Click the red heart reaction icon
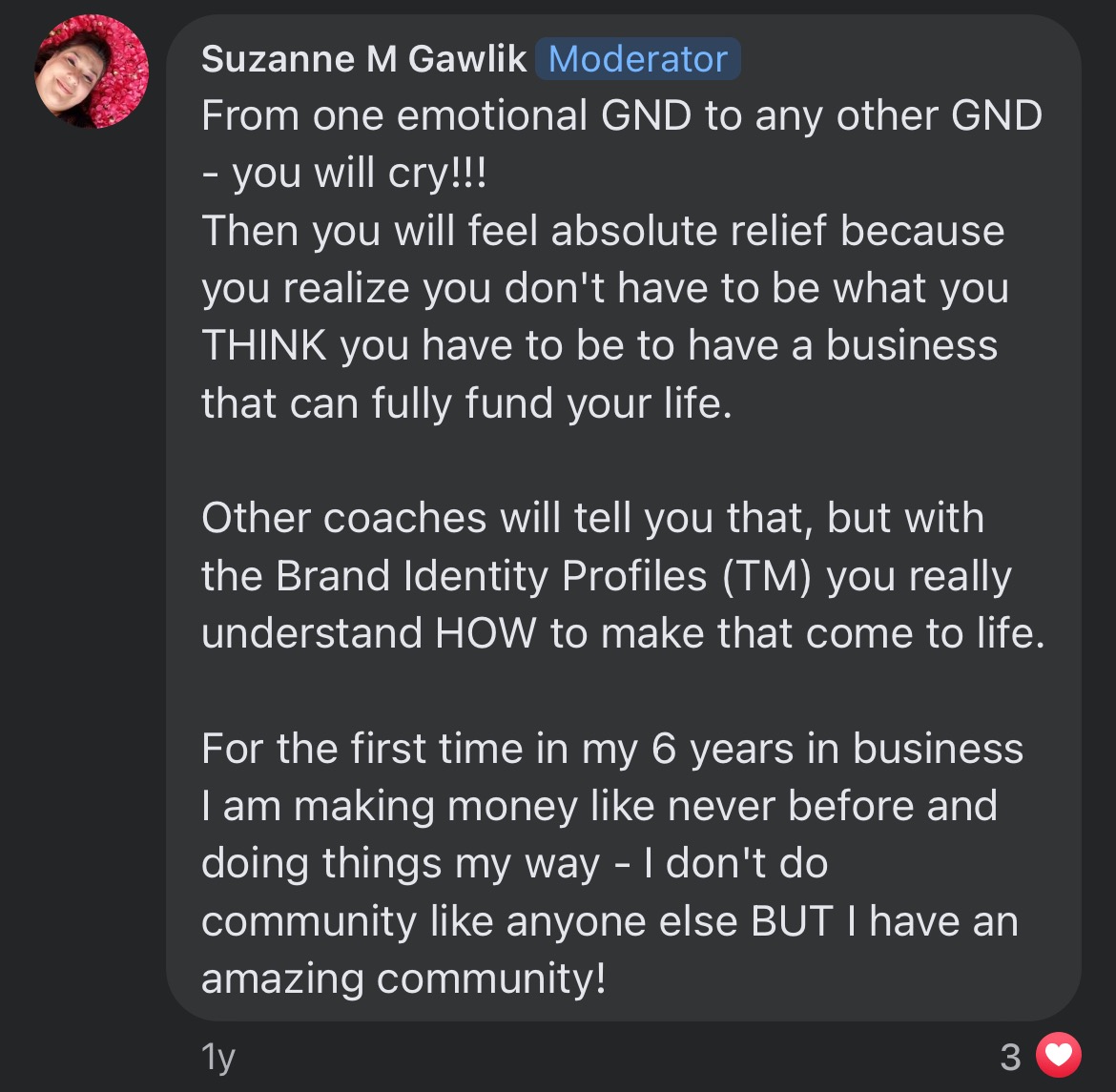 point(1059,1054)
